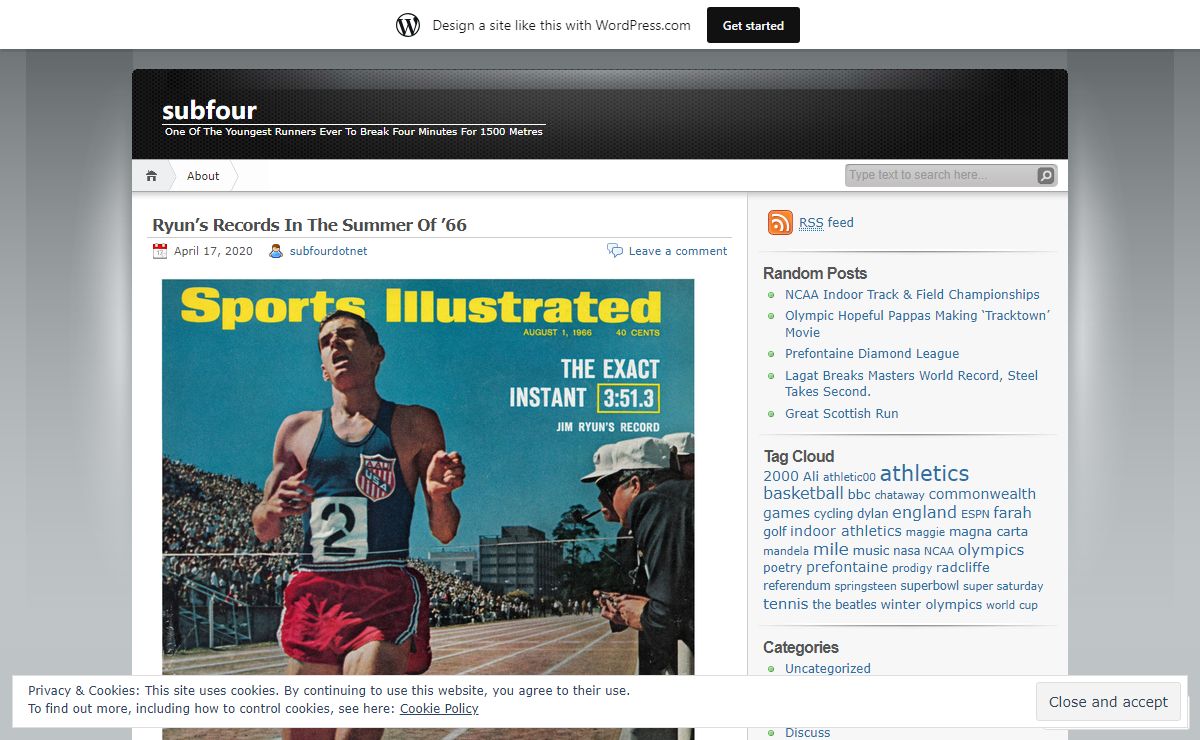Select the 'music' tag
The height and width of the screenshot is (740, 1200).
870,550
